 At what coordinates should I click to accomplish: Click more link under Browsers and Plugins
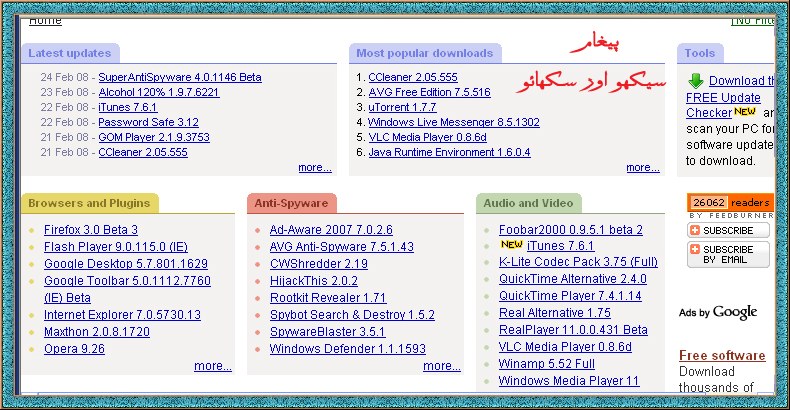coord(213,366)
